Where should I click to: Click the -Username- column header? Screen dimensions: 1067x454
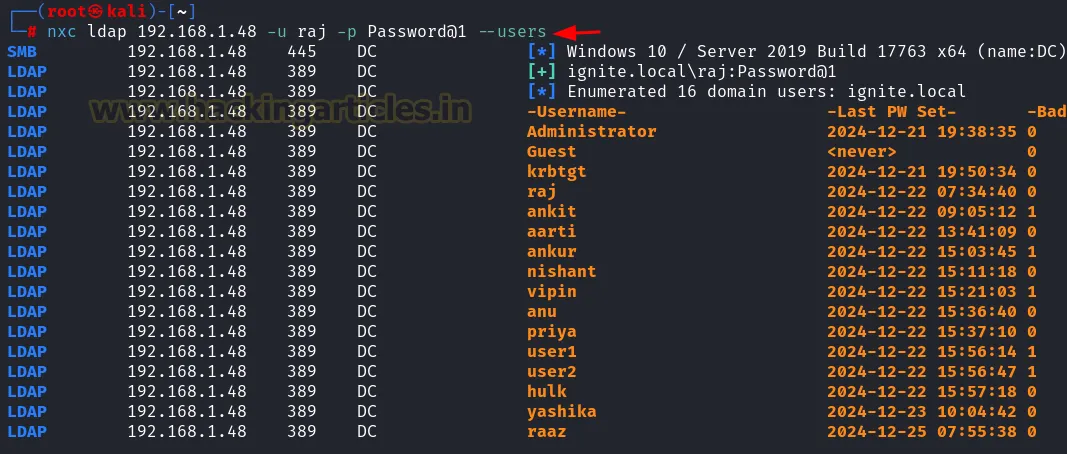coord(576,111)
